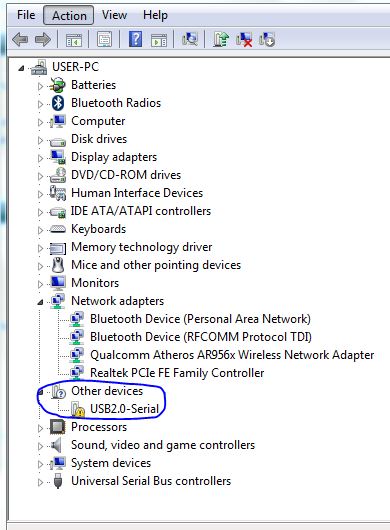Click the Uninstall device red X icon

pyautogui.click(x=244, y=40)
